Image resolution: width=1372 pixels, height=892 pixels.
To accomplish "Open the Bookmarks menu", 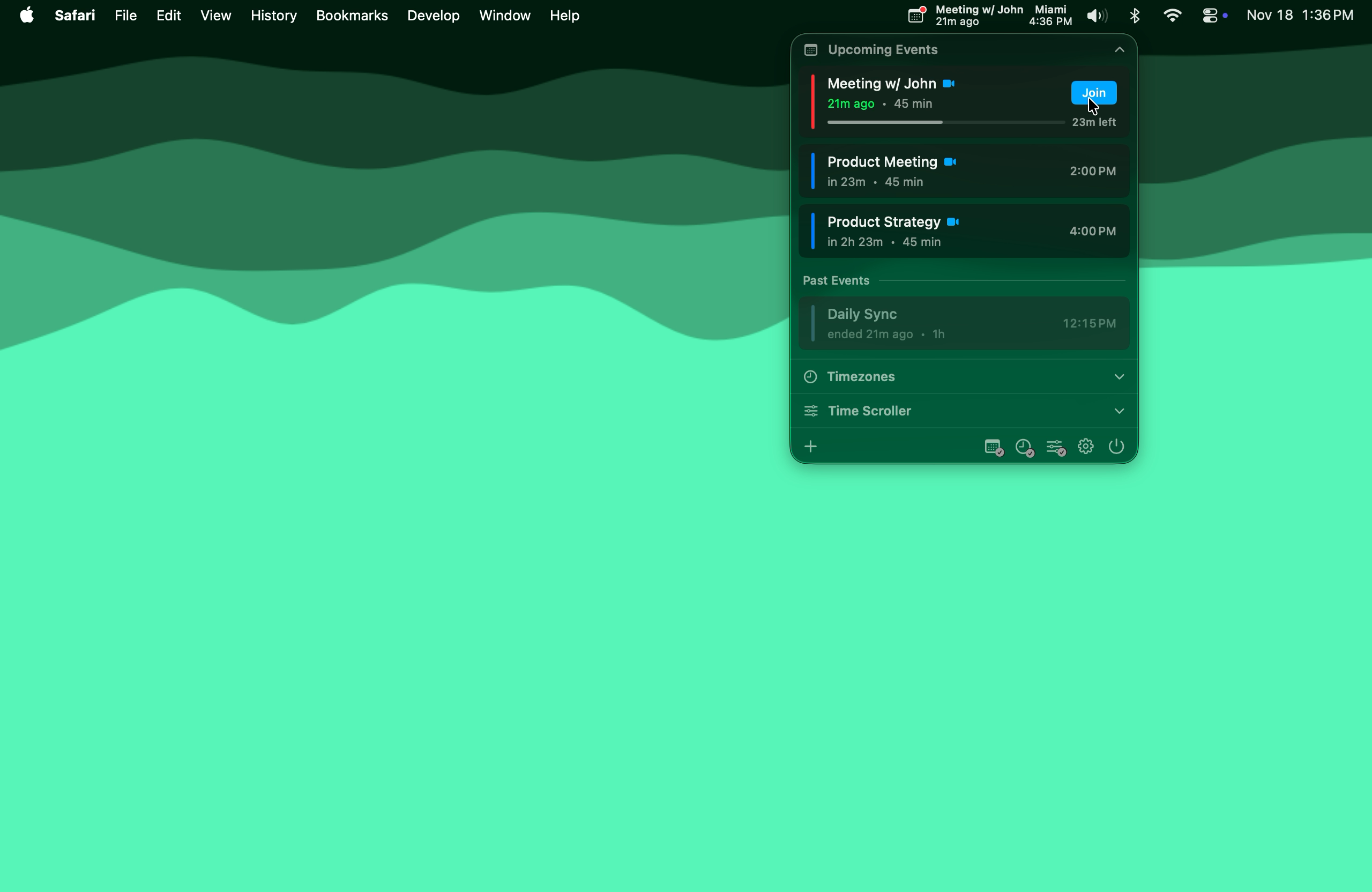I will (352, 16).
